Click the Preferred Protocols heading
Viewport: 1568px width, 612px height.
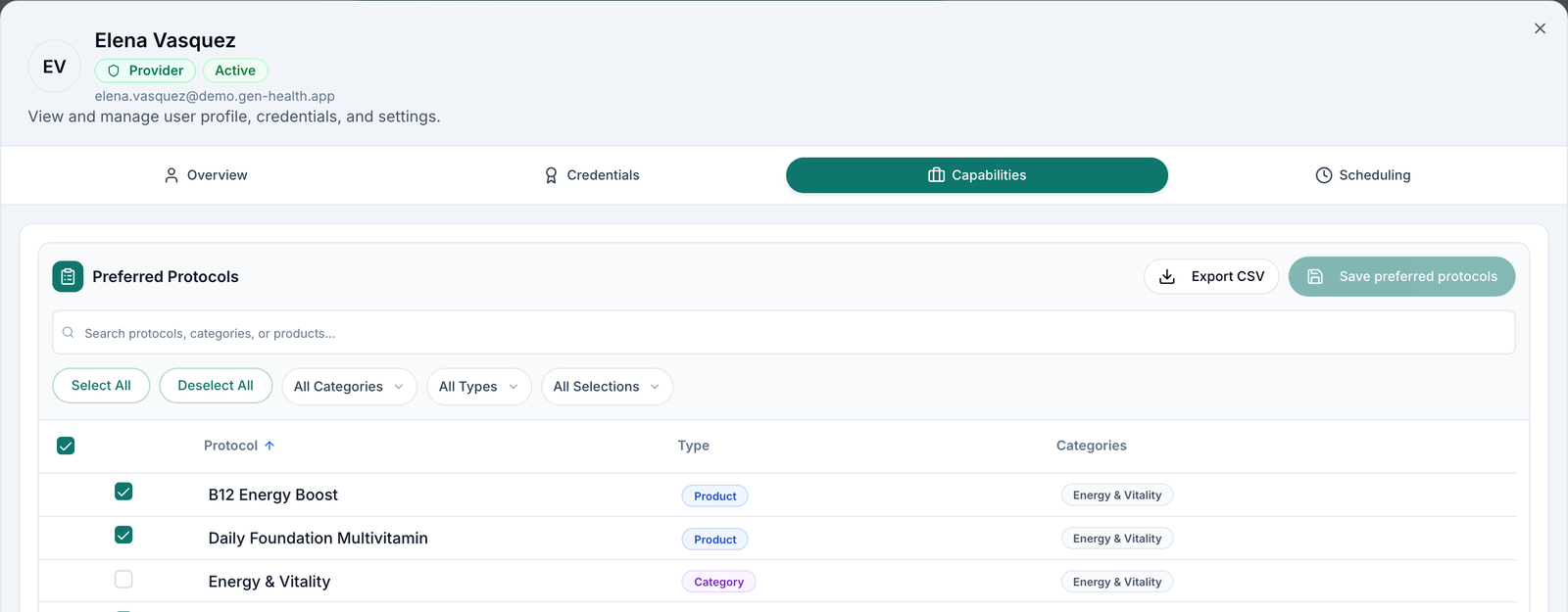(166, 277)
